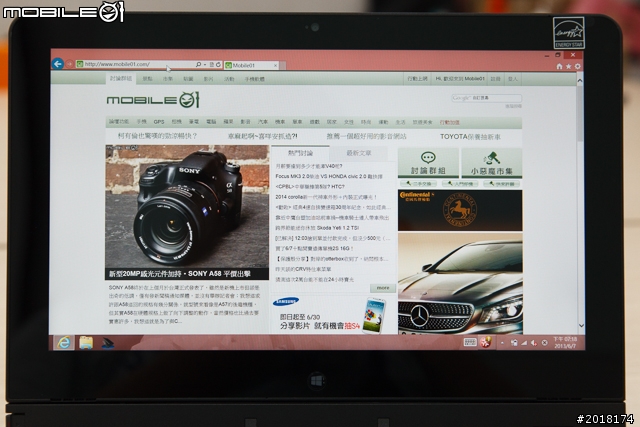
Task: Click the Sony A58 camera feature image
Action: tap(187, 207)
